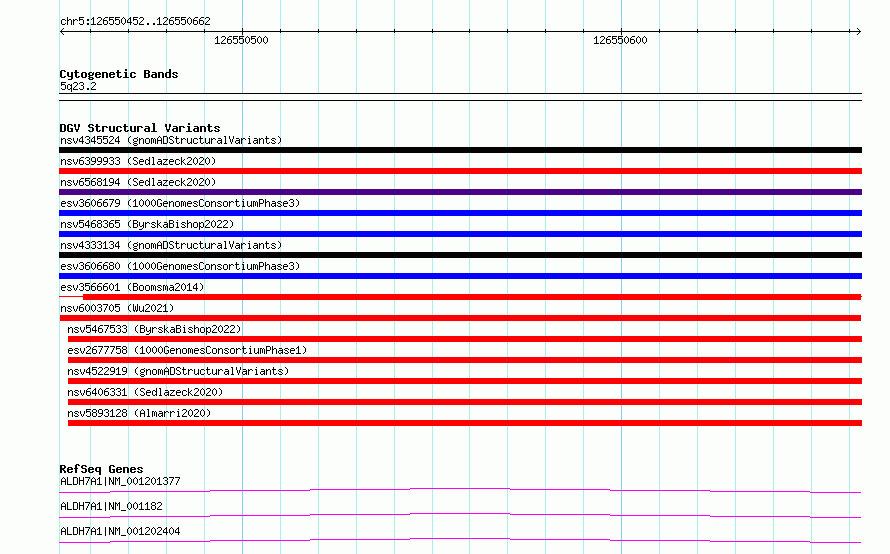
Task: Click the red bar under nsv6406331
Action: (x=464, y=402)
